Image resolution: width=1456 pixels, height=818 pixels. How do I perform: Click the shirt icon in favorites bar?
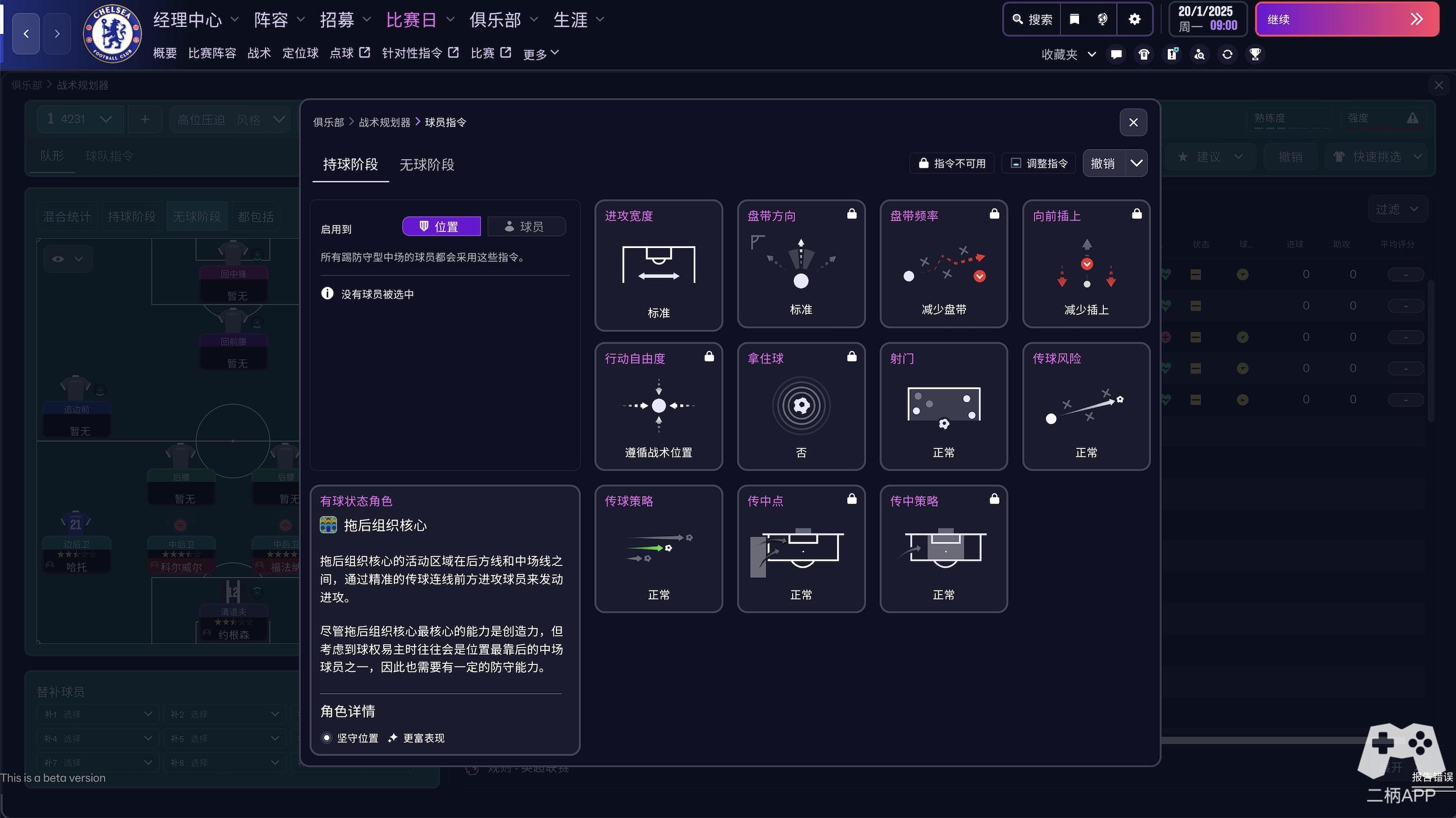click(x=1144, y=54)
